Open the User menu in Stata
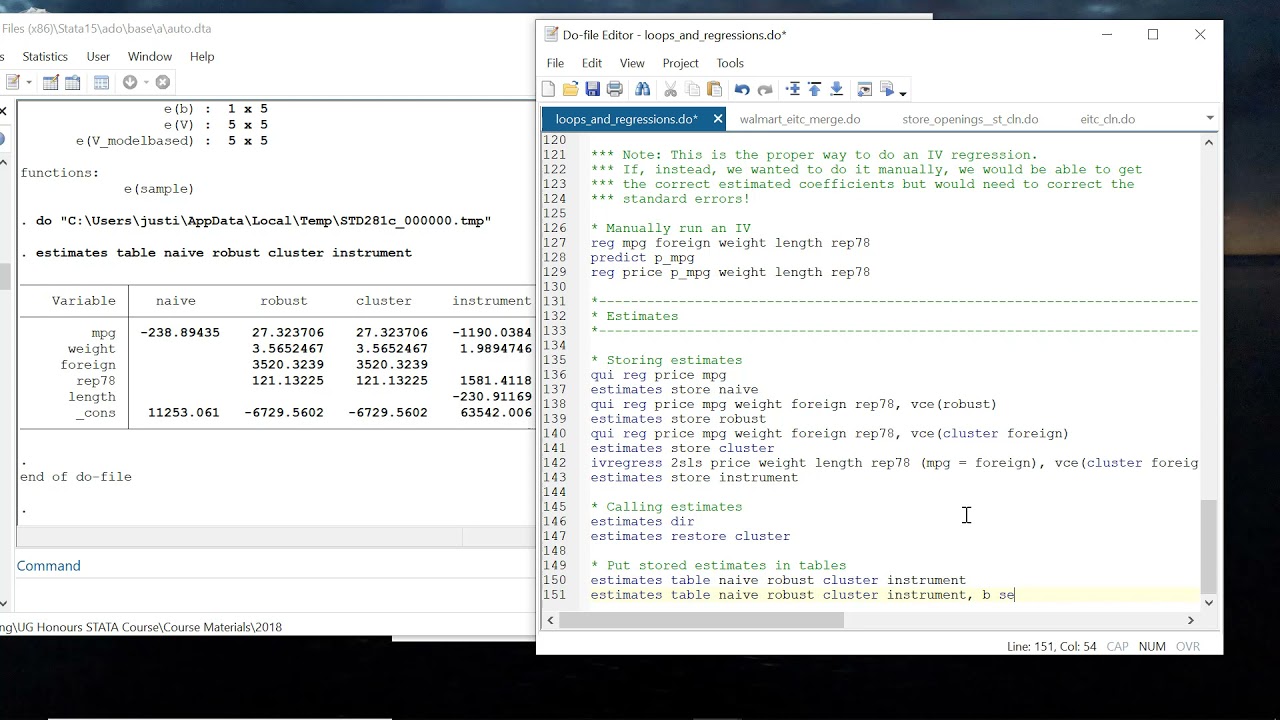This screenshot has width=1280, height=720. click(98, 56)
